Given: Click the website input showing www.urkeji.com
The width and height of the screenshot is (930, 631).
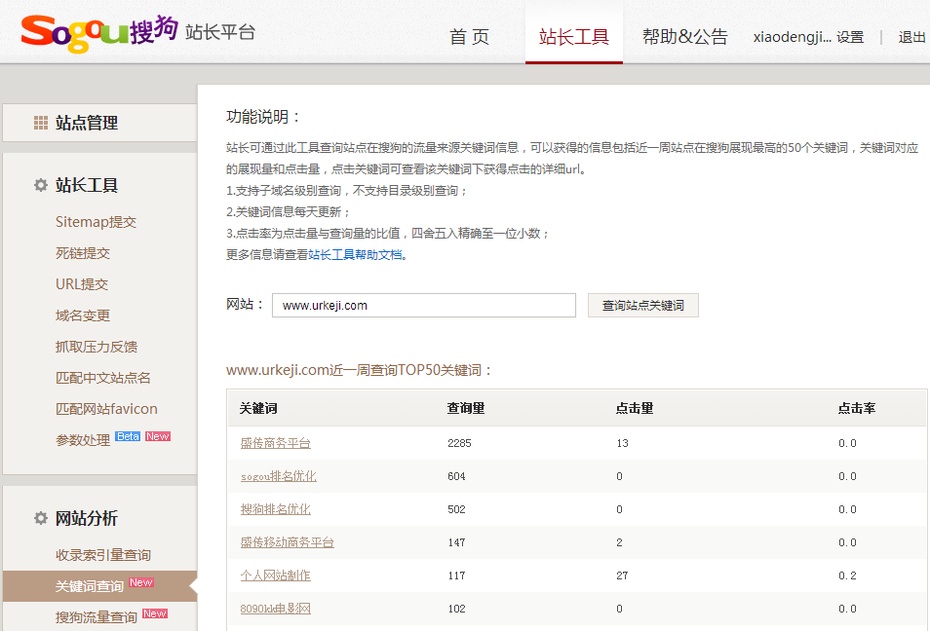Looking at the screenshot, I should coord(424,304).
